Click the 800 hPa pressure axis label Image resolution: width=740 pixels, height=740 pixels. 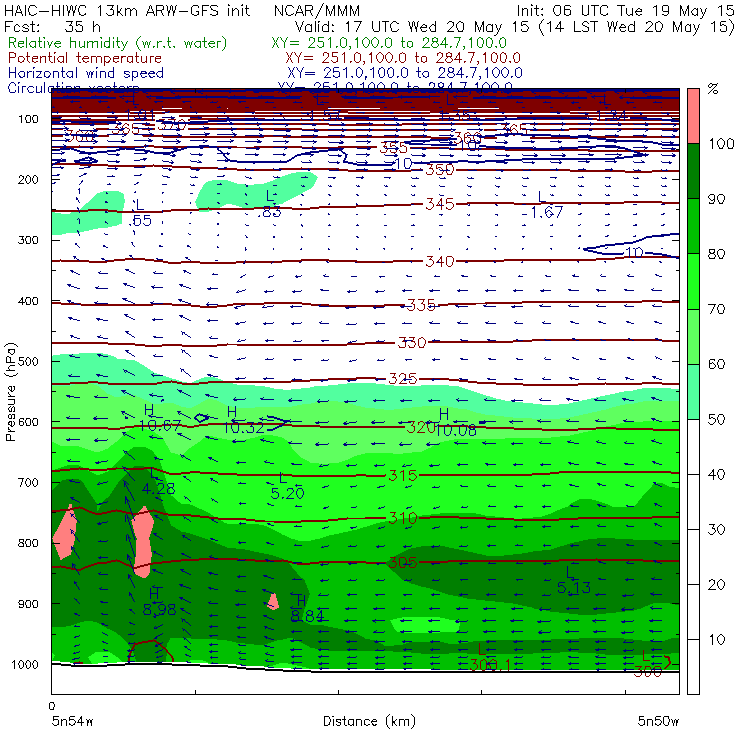tap(28, 543)
